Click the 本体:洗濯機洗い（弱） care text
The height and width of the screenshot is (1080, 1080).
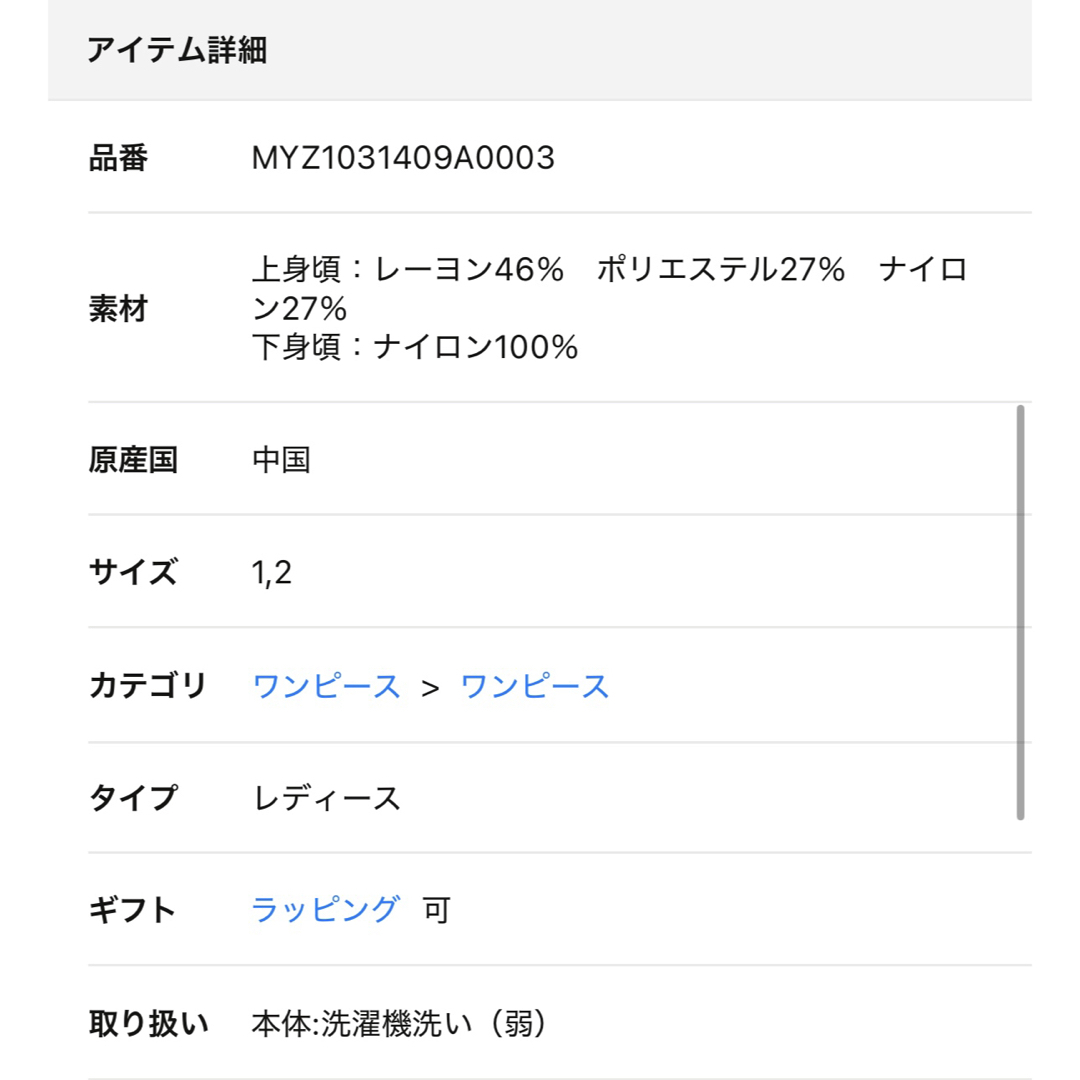pyautogui.click(x=399, y=1023)
